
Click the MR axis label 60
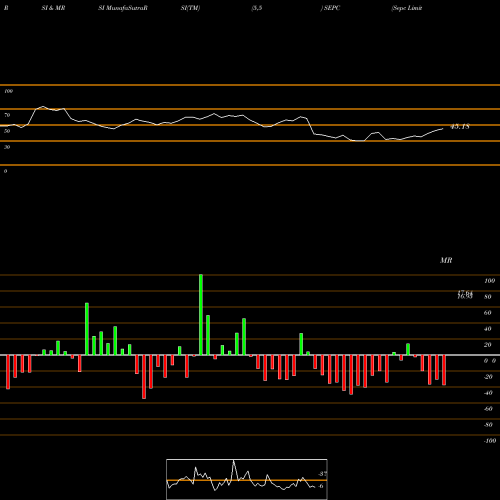488,313
